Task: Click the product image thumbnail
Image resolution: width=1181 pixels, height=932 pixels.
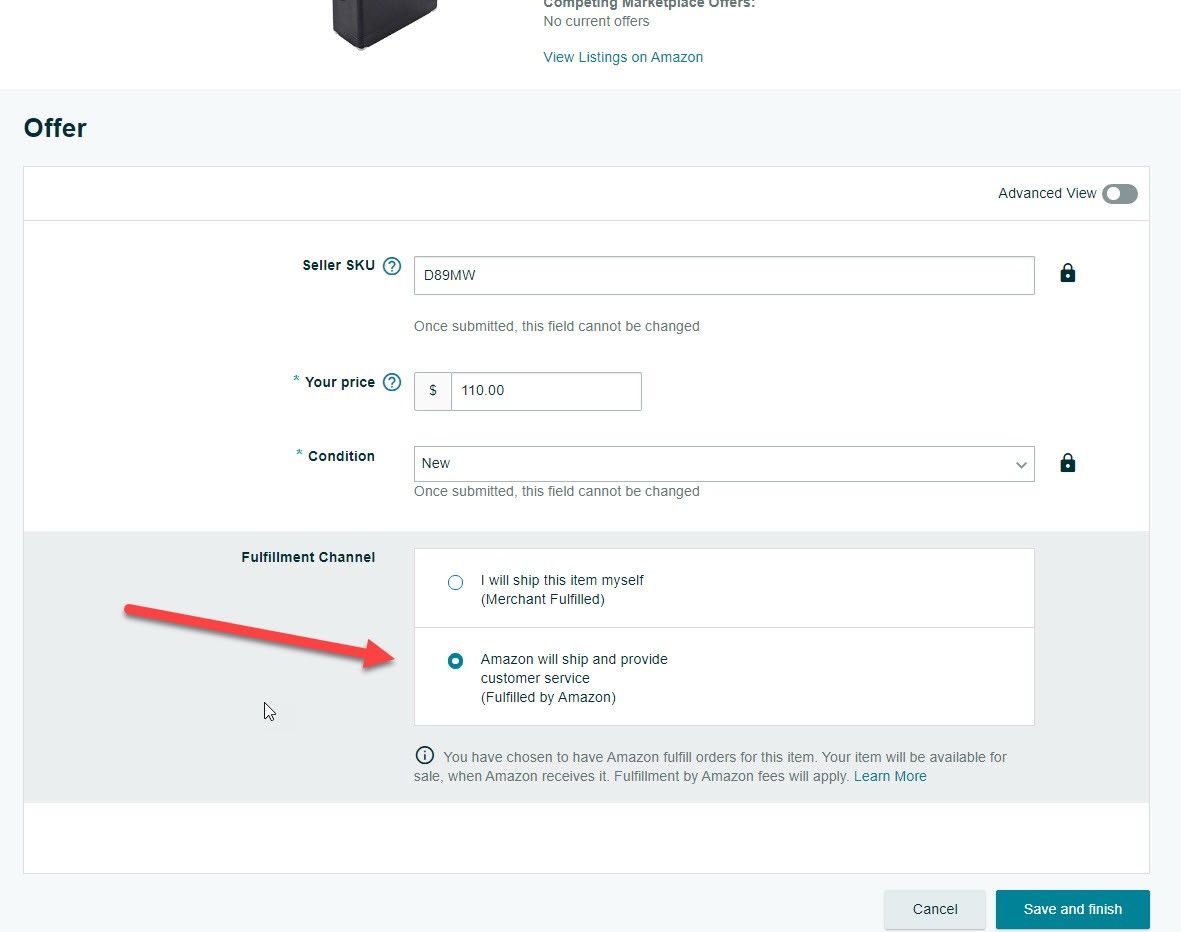Action: (x=384, y=24)
